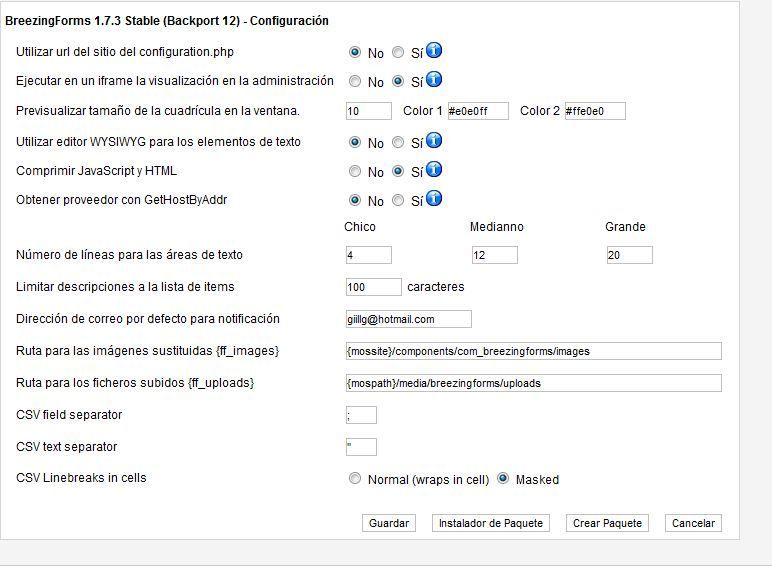Open info icon for Comprimir JavaScript y HTML

click(434, 169)
